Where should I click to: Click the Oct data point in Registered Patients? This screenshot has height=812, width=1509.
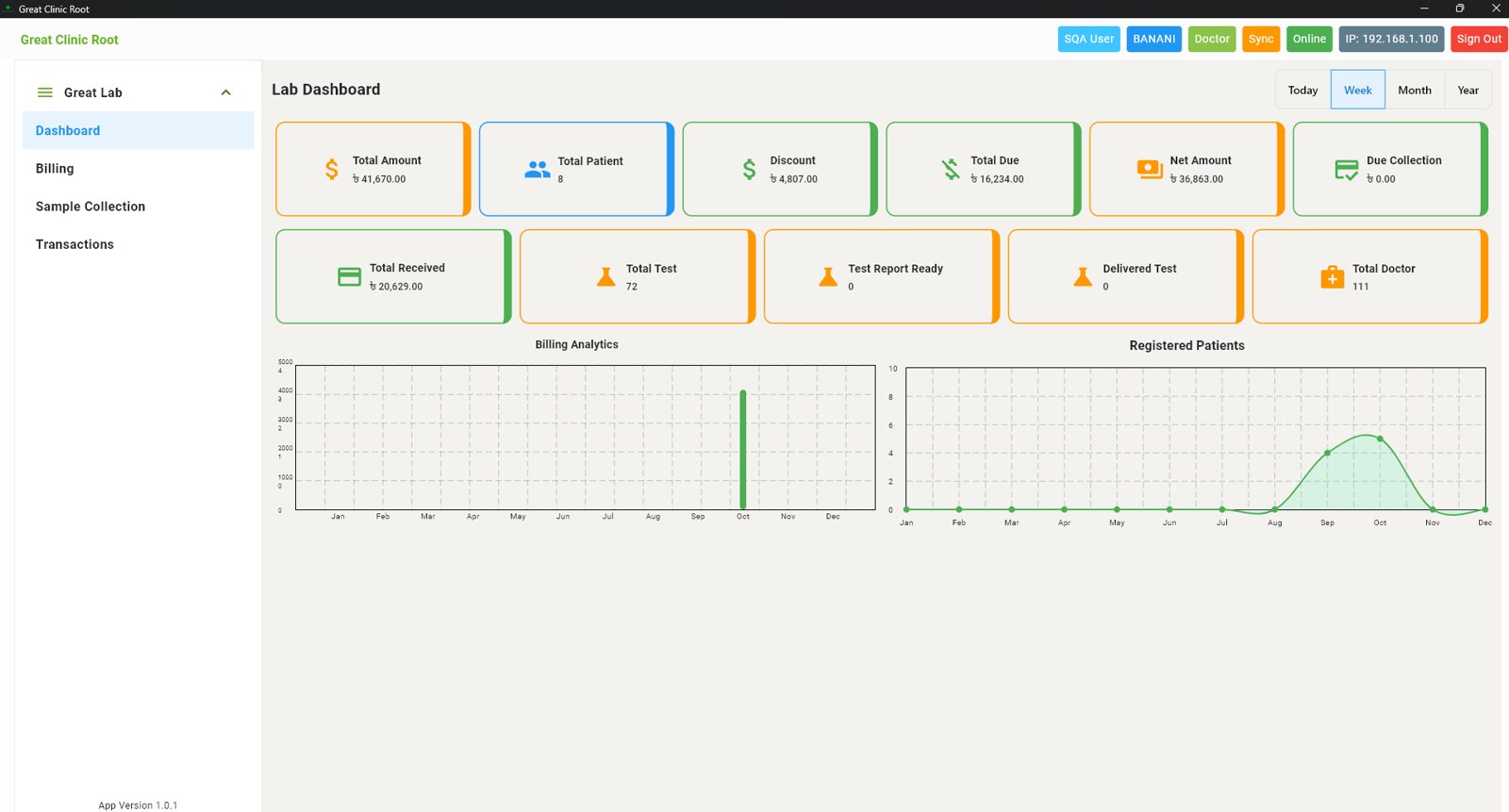(1380, 439)
